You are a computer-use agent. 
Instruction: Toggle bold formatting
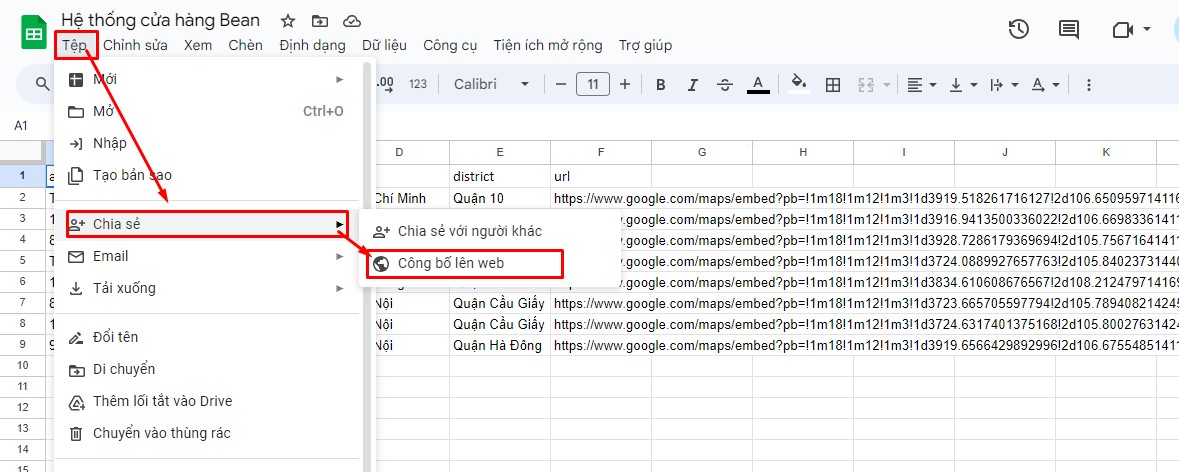661,84
